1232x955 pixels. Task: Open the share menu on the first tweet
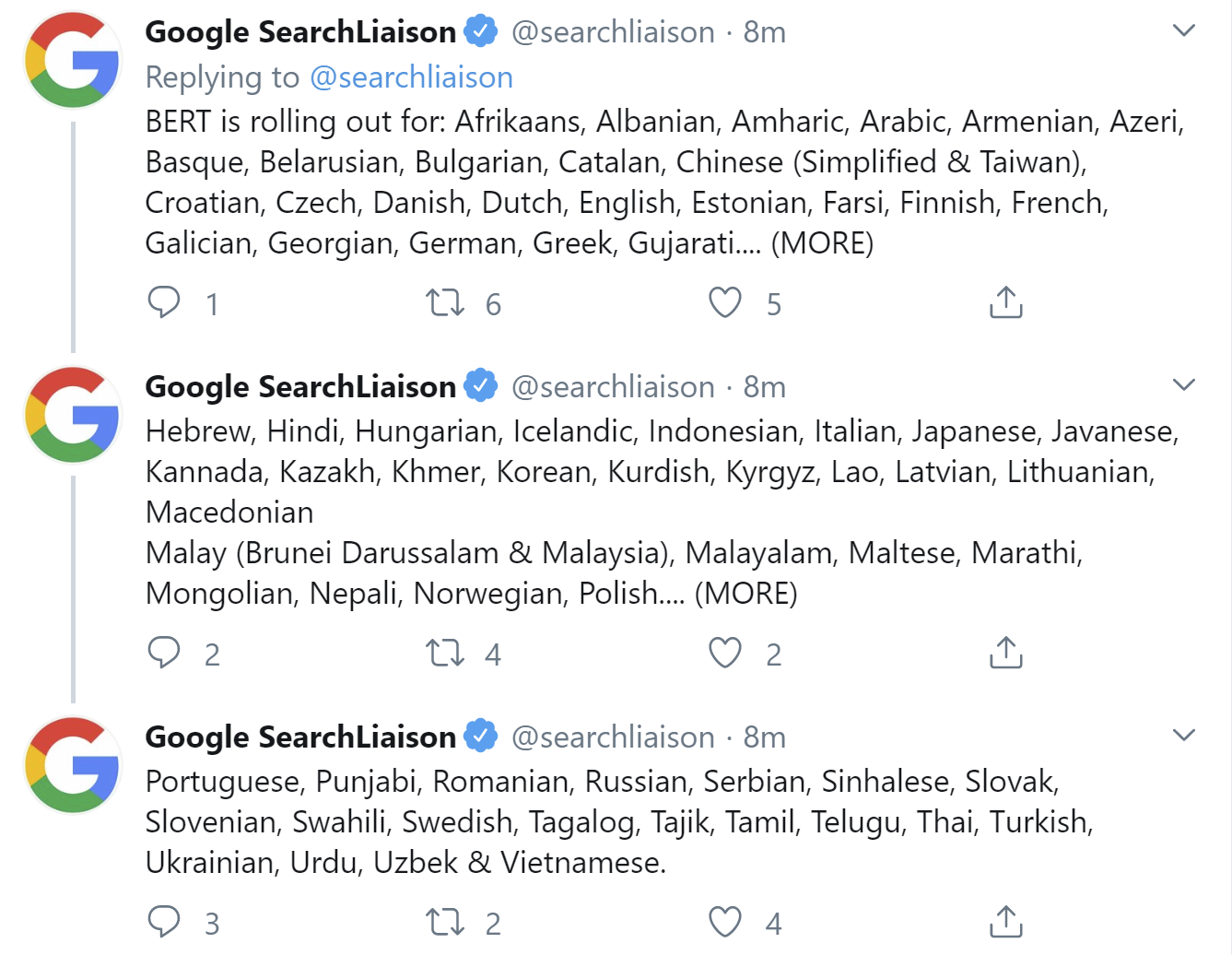1006,301
